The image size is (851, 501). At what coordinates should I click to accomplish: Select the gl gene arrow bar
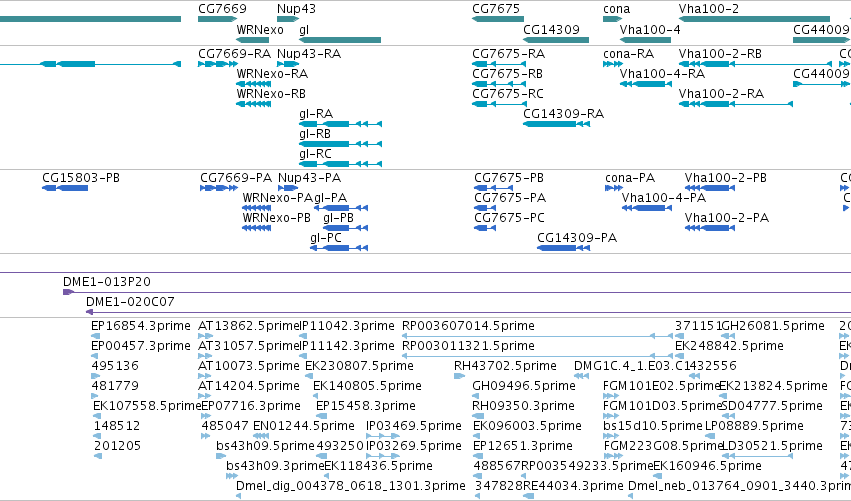tap(340, 40)
